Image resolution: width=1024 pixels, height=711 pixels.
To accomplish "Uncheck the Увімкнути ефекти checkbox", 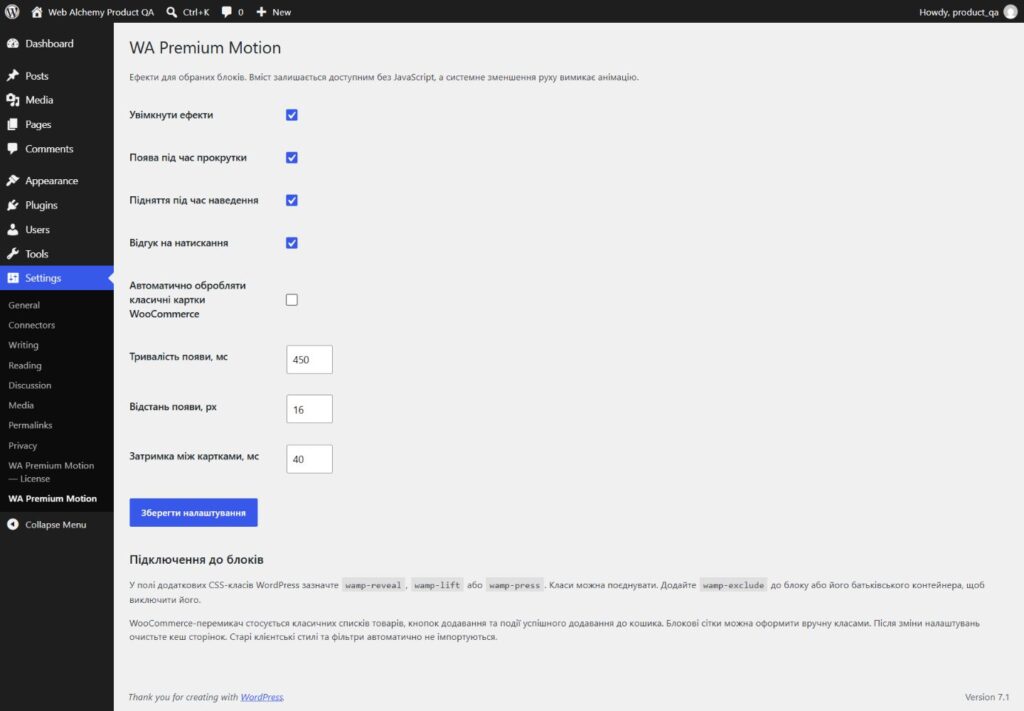I will [292, 115].
